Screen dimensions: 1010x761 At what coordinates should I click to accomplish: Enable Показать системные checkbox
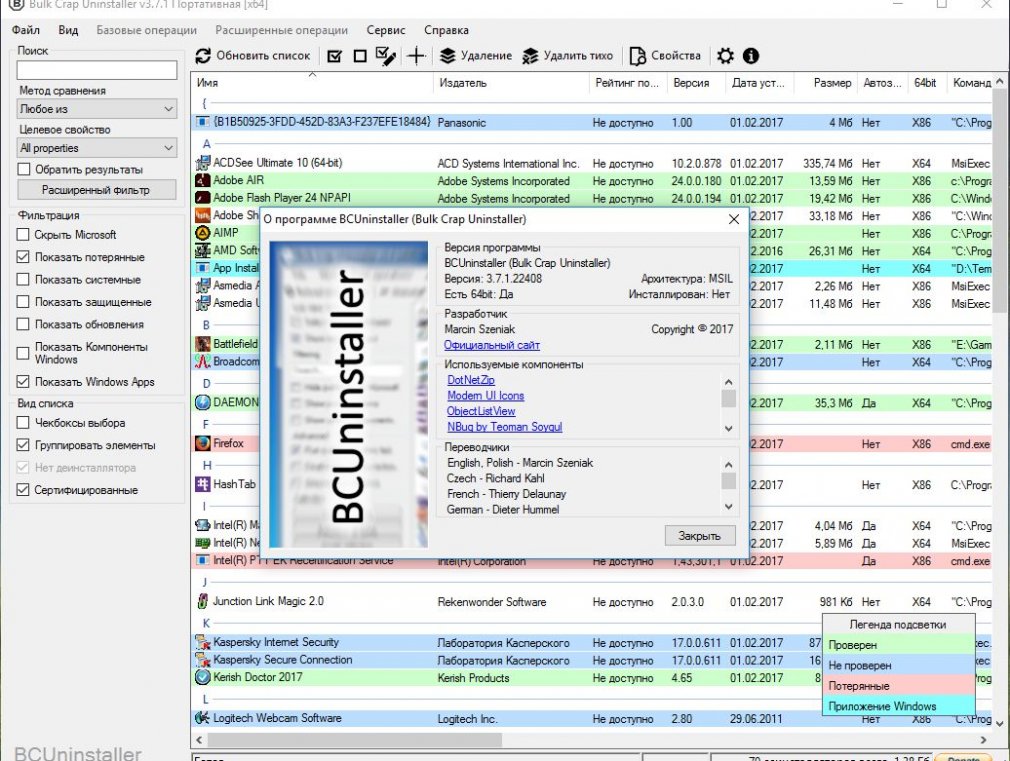[x=23, y=280]
